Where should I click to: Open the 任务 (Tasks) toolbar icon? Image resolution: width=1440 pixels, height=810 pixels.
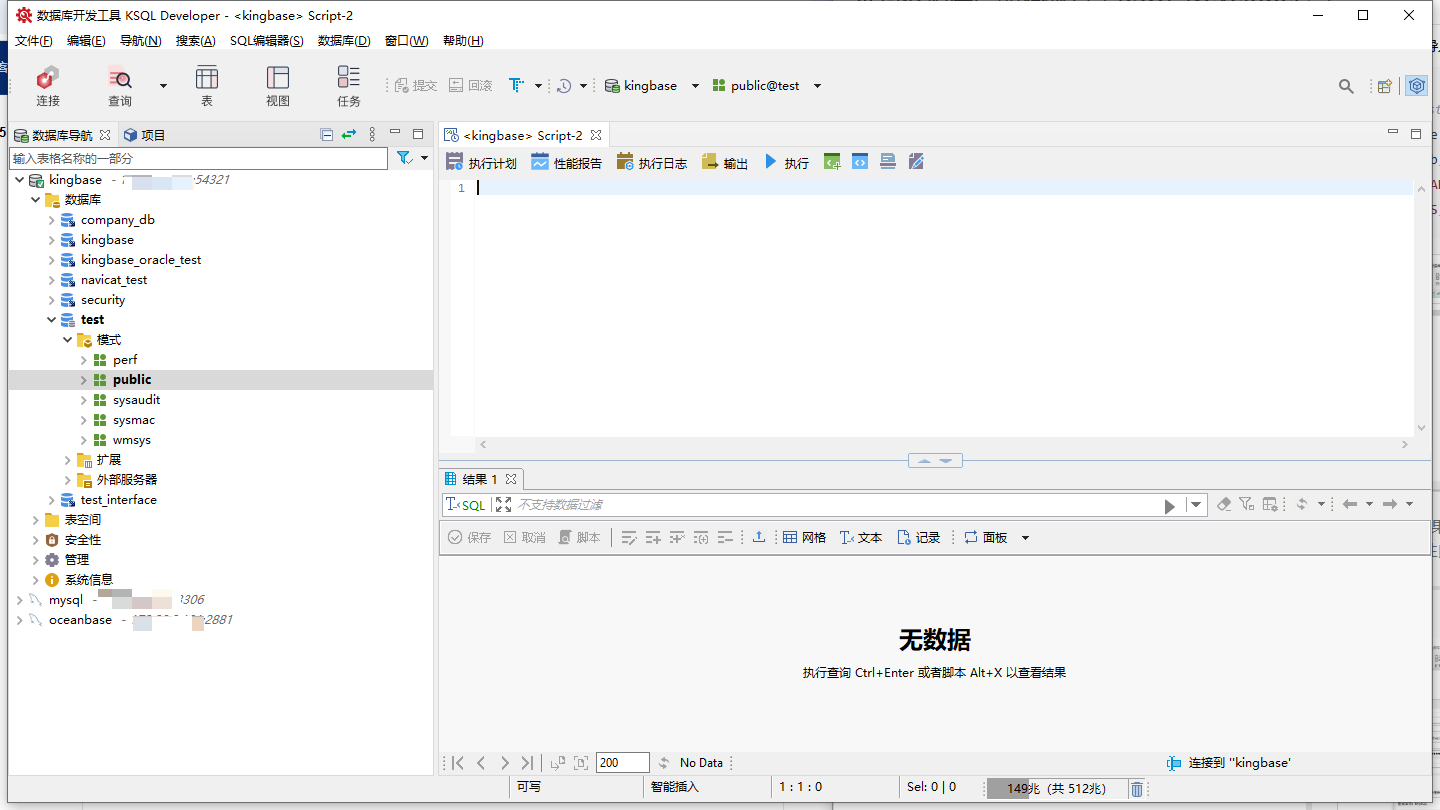click(348, 86)
